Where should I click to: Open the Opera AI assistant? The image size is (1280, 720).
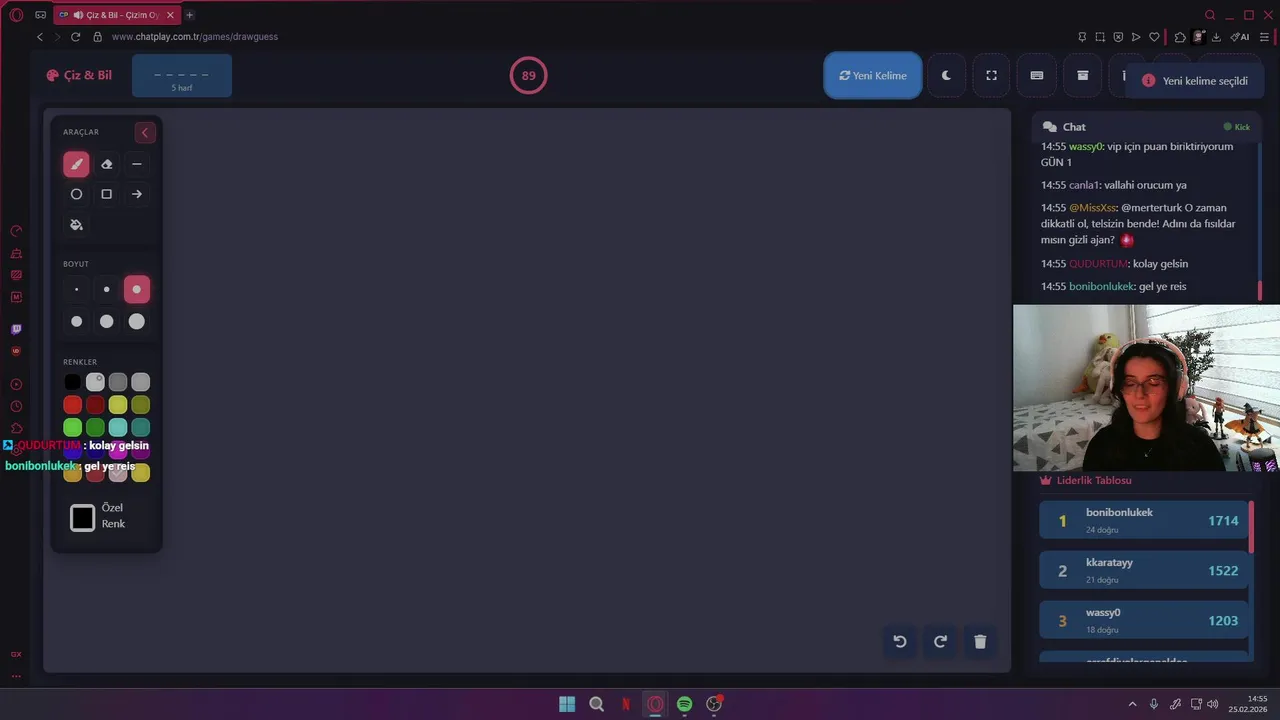1241,37
